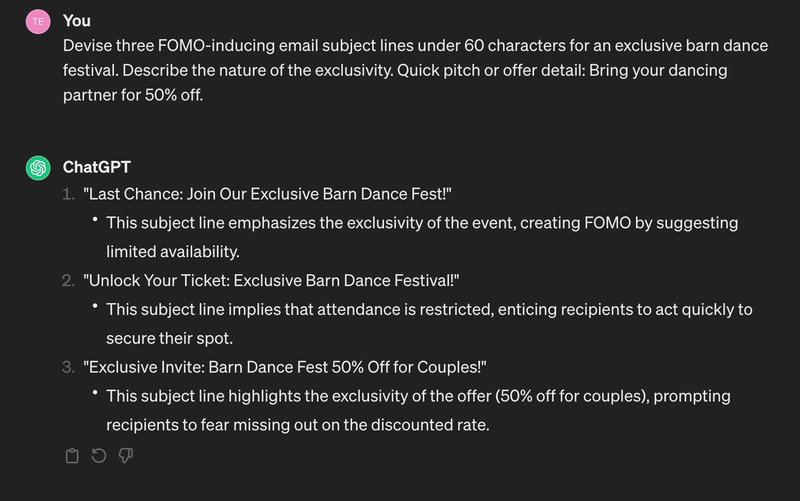
Task: Click the "You" sender name
Action: [x=77, y=21]
